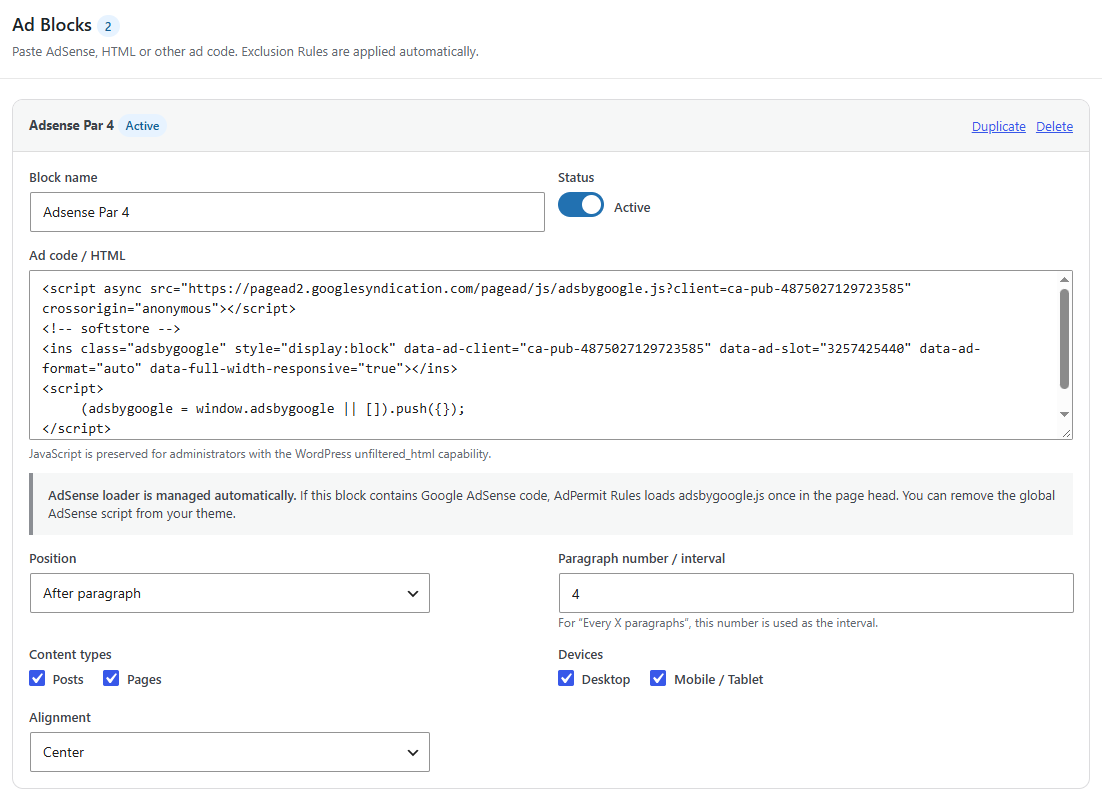Click the Block name input field

click(x=287, y=212)
